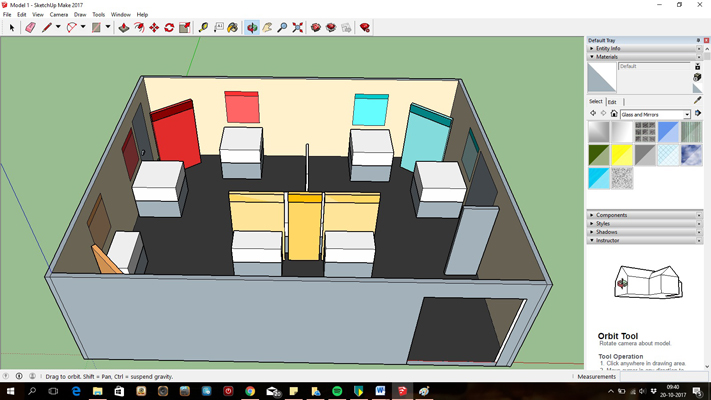The width and height of the screenshot is (711, 400).
Task: Open the Draw menu
Action: (x=80, y=15)
